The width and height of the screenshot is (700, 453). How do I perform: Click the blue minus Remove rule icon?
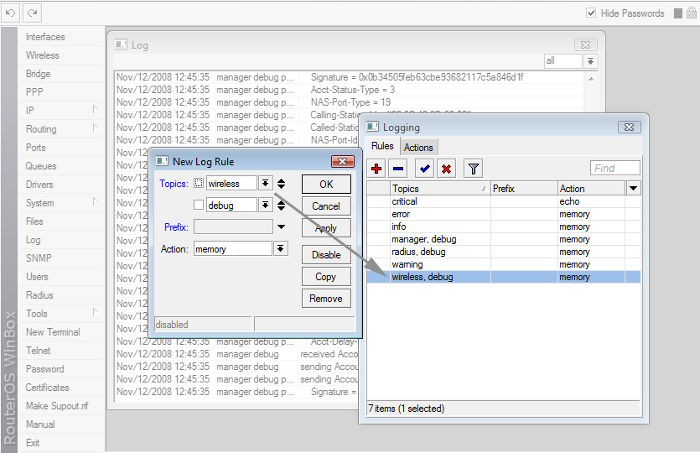click(398, 168)
